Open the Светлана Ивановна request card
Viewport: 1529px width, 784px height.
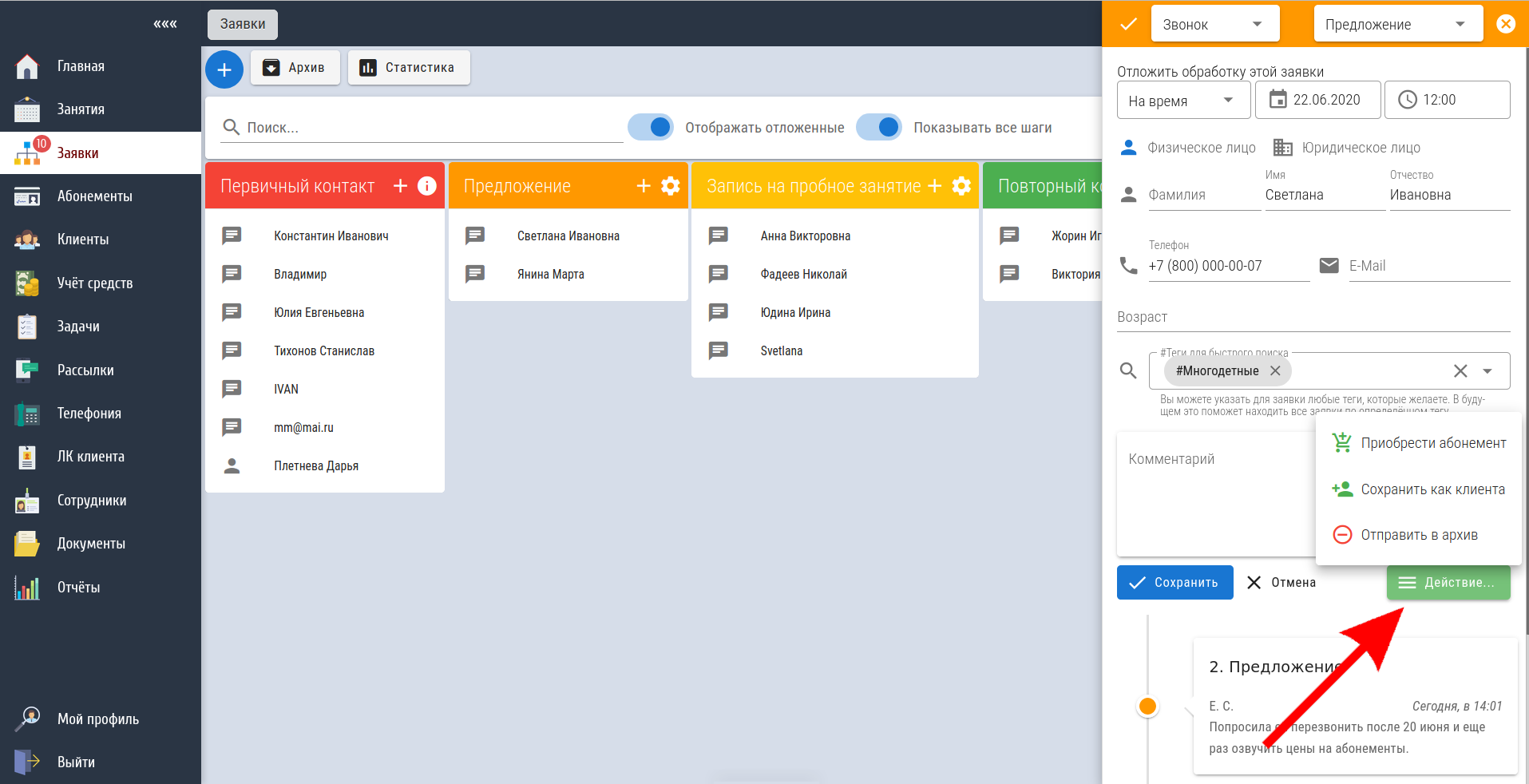[568, 236]
